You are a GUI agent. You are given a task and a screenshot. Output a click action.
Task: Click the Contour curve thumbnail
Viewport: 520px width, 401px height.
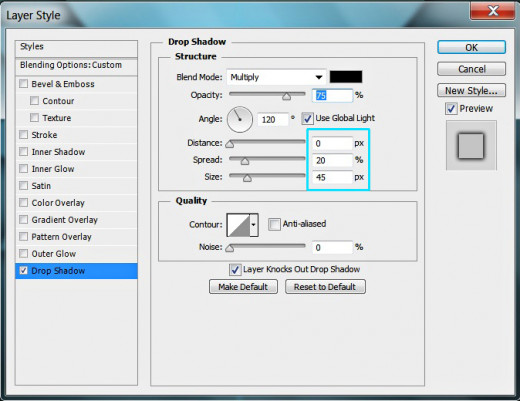point(238,225)
